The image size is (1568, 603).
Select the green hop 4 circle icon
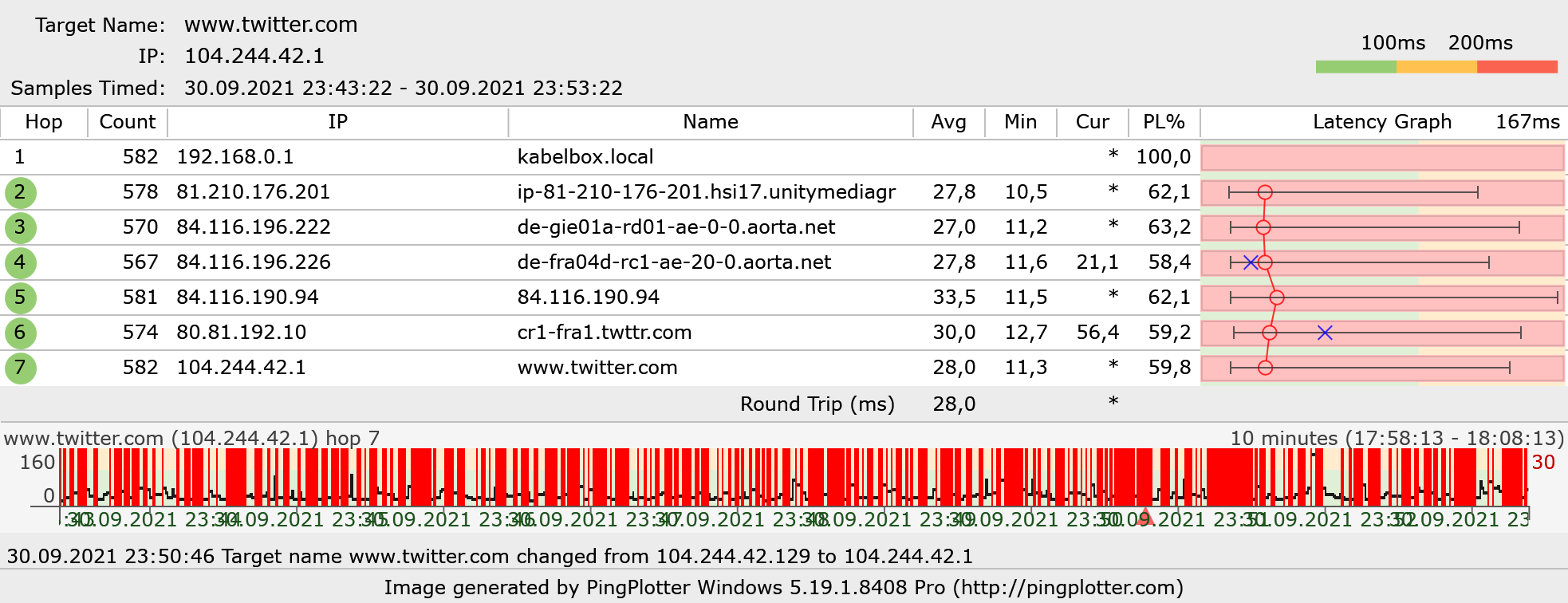(x=20, y=262)
